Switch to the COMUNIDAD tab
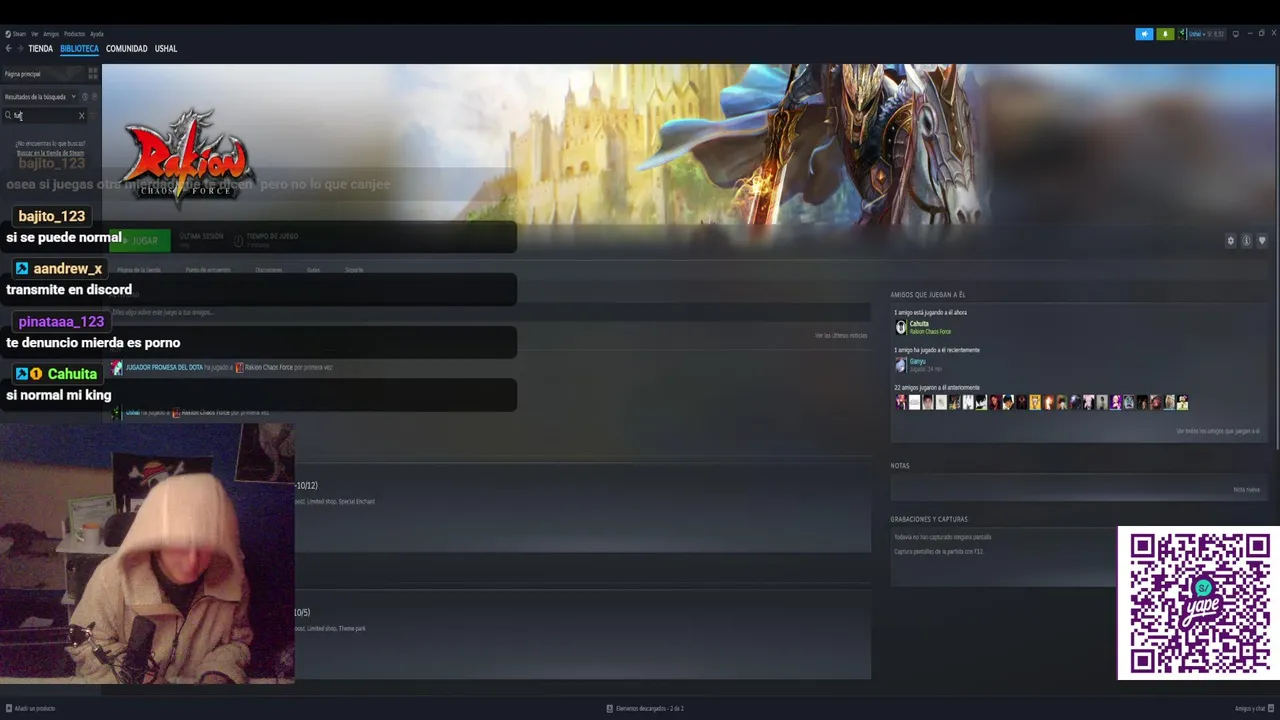 point(127,48)
